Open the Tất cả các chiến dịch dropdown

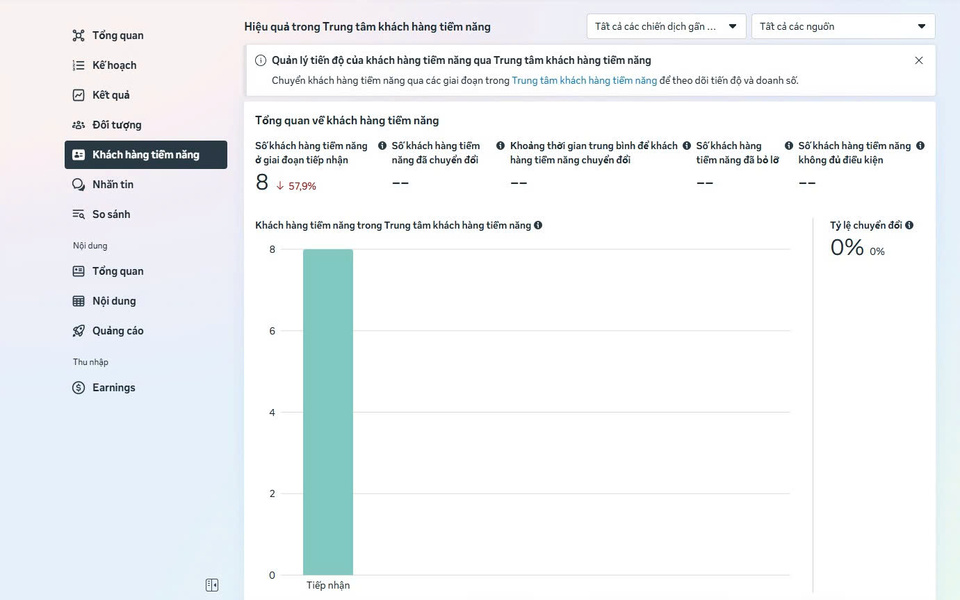point(666,27)
